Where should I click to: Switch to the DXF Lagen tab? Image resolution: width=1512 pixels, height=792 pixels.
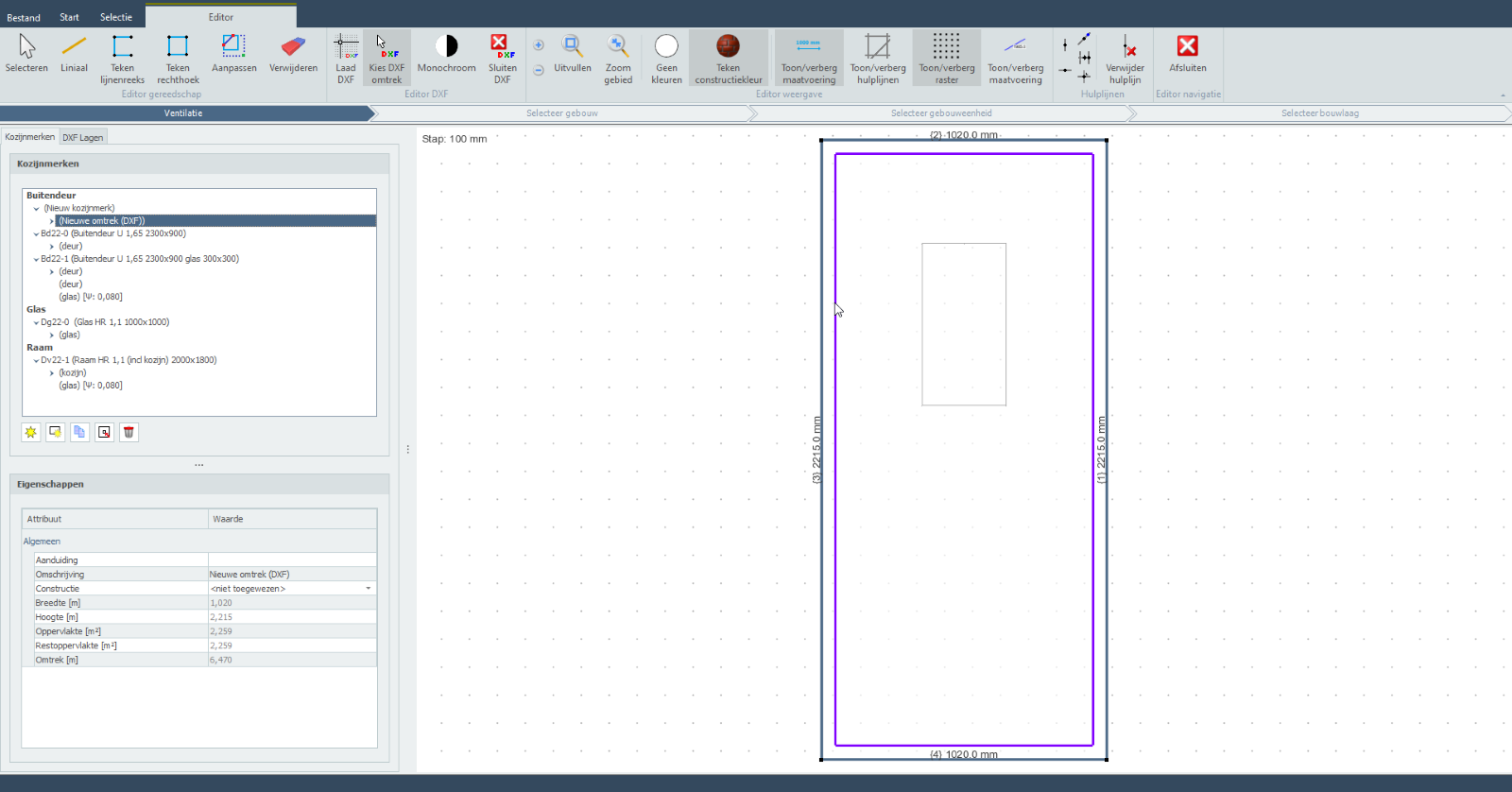[x=83, y=137]
